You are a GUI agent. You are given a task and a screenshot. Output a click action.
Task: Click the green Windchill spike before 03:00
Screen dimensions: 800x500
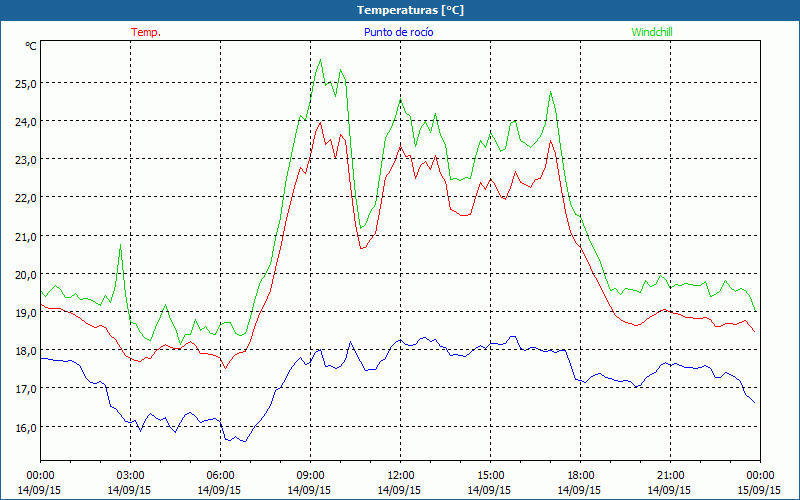[120, 245]
